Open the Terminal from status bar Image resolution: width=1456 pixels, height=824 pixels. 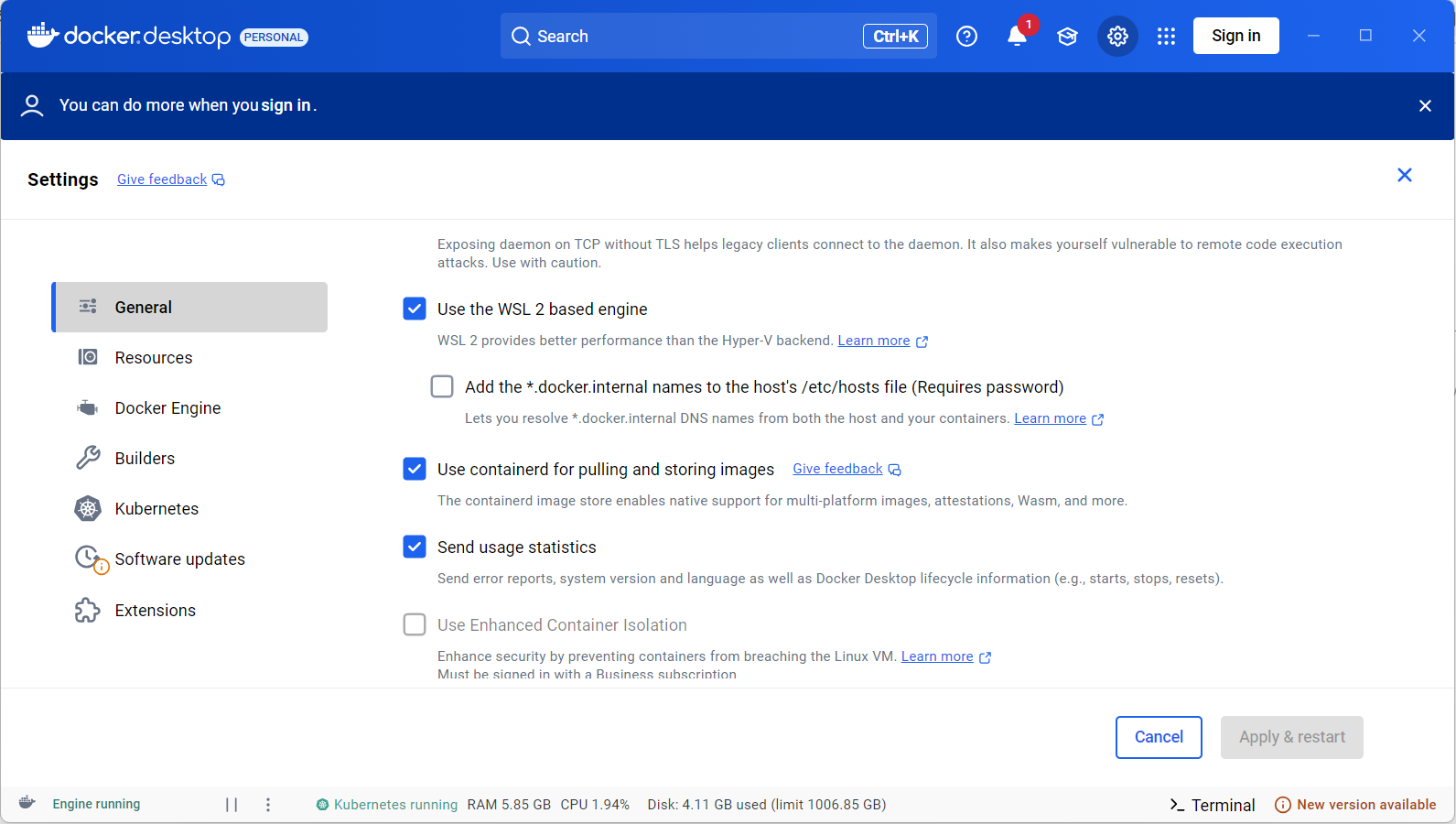1212,805
